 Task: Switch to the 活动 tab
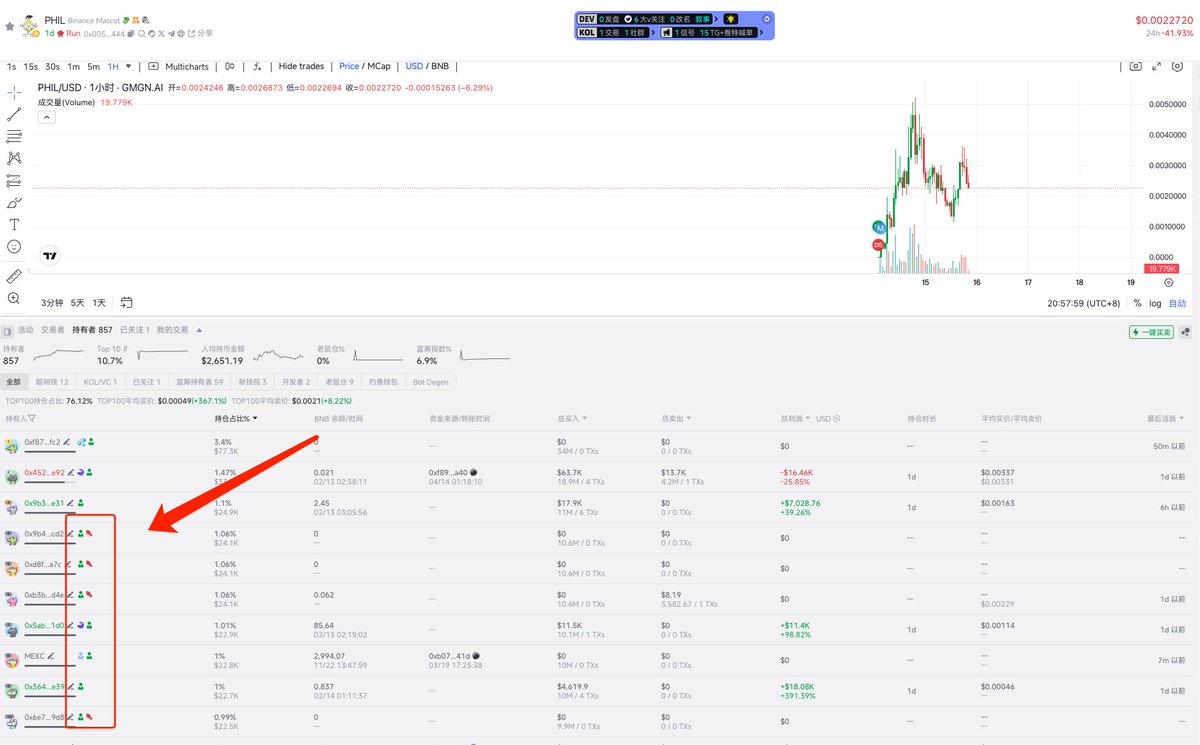click(x=25, y=330)
